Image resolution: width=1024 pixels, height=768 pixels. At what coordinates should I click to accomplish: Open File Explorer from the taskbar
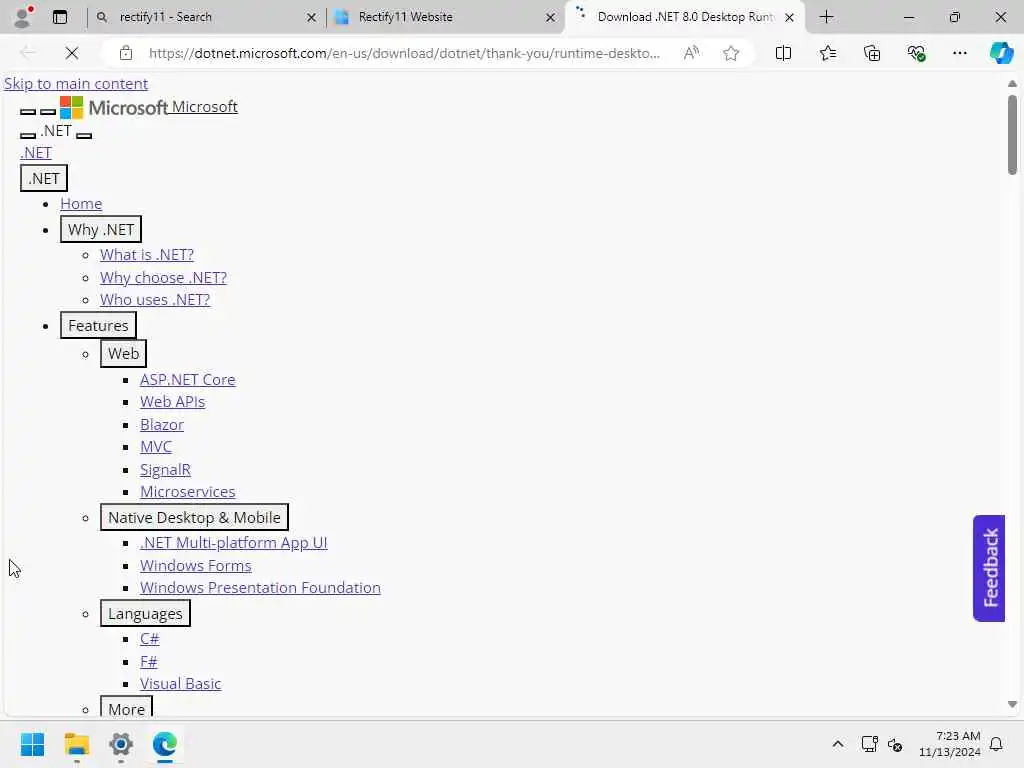point(76,744)
